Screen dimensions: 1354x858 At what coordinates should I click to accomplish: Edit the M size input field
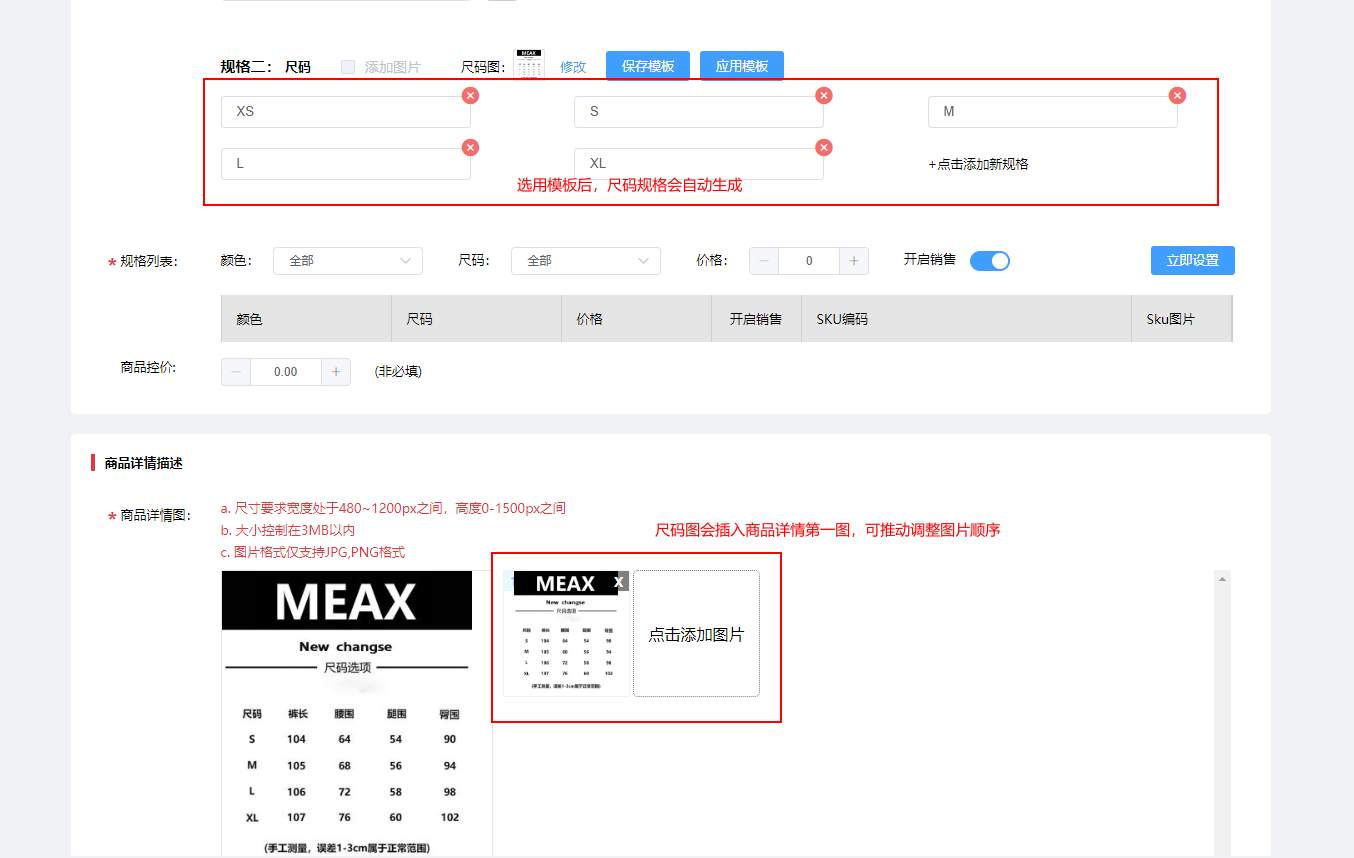pyautogui.click(x=1053, y=112)
